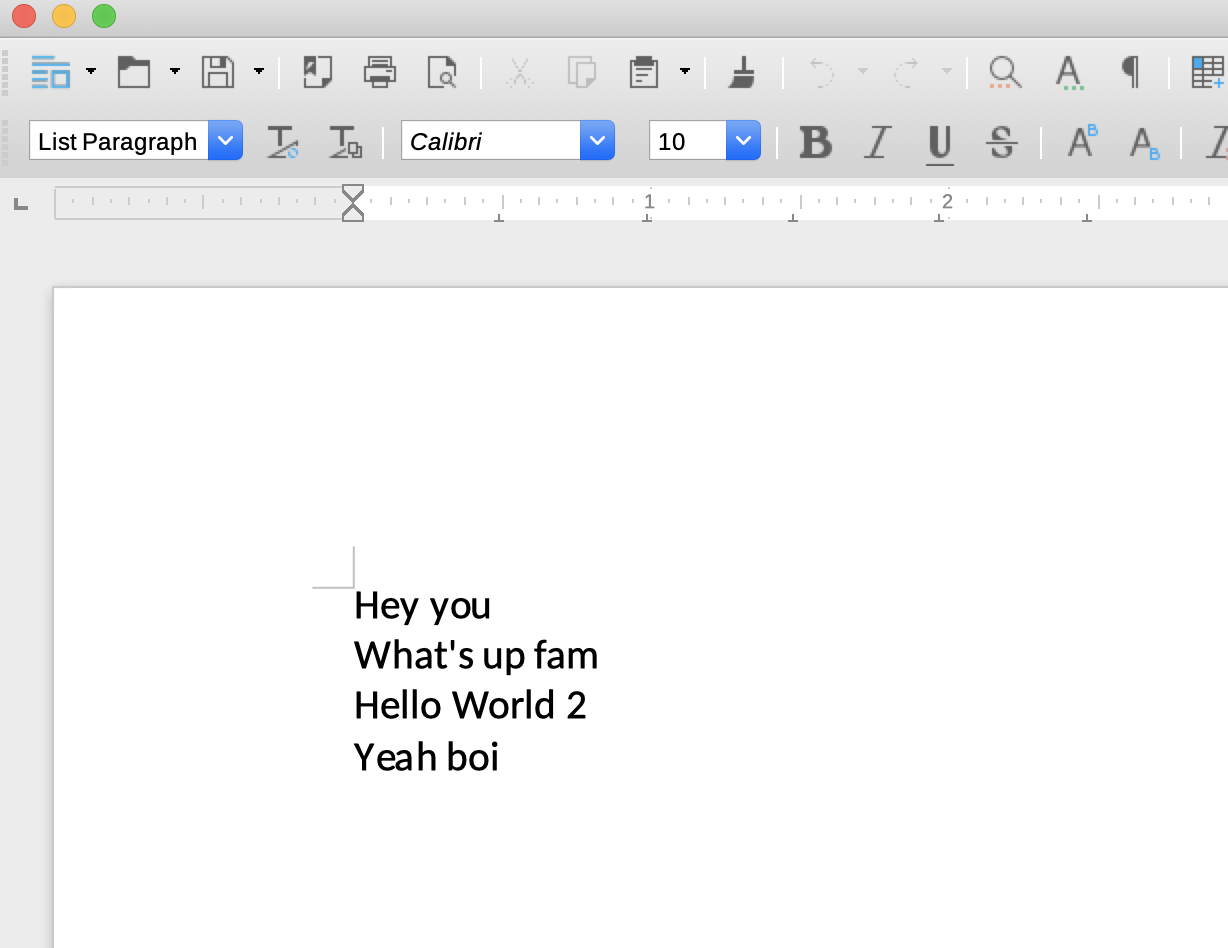Click the Cut scissors icon
The height and width of the screenshot is (948, 1228).
tap(518, 72)
